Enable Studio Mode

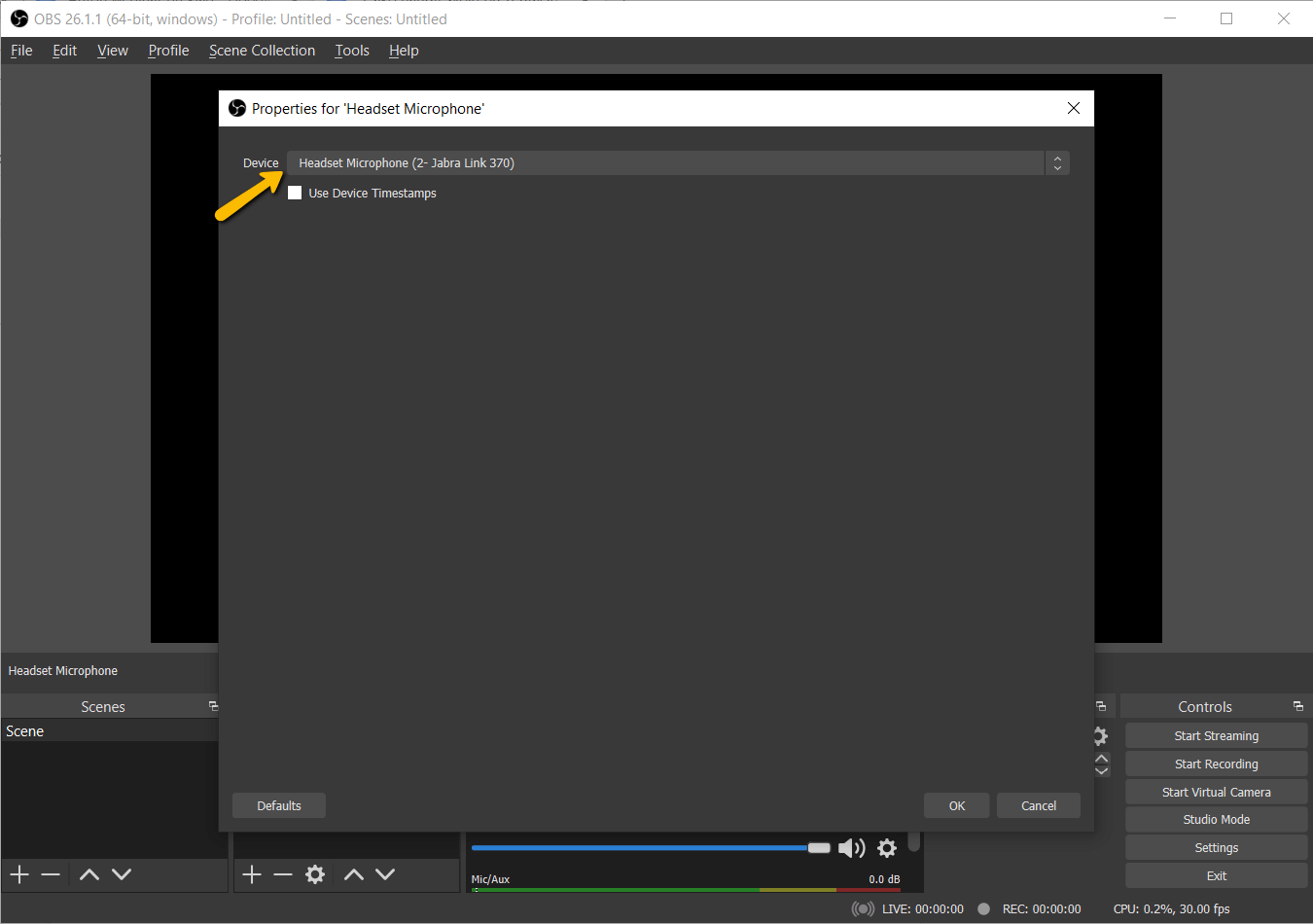[1217, 820]
